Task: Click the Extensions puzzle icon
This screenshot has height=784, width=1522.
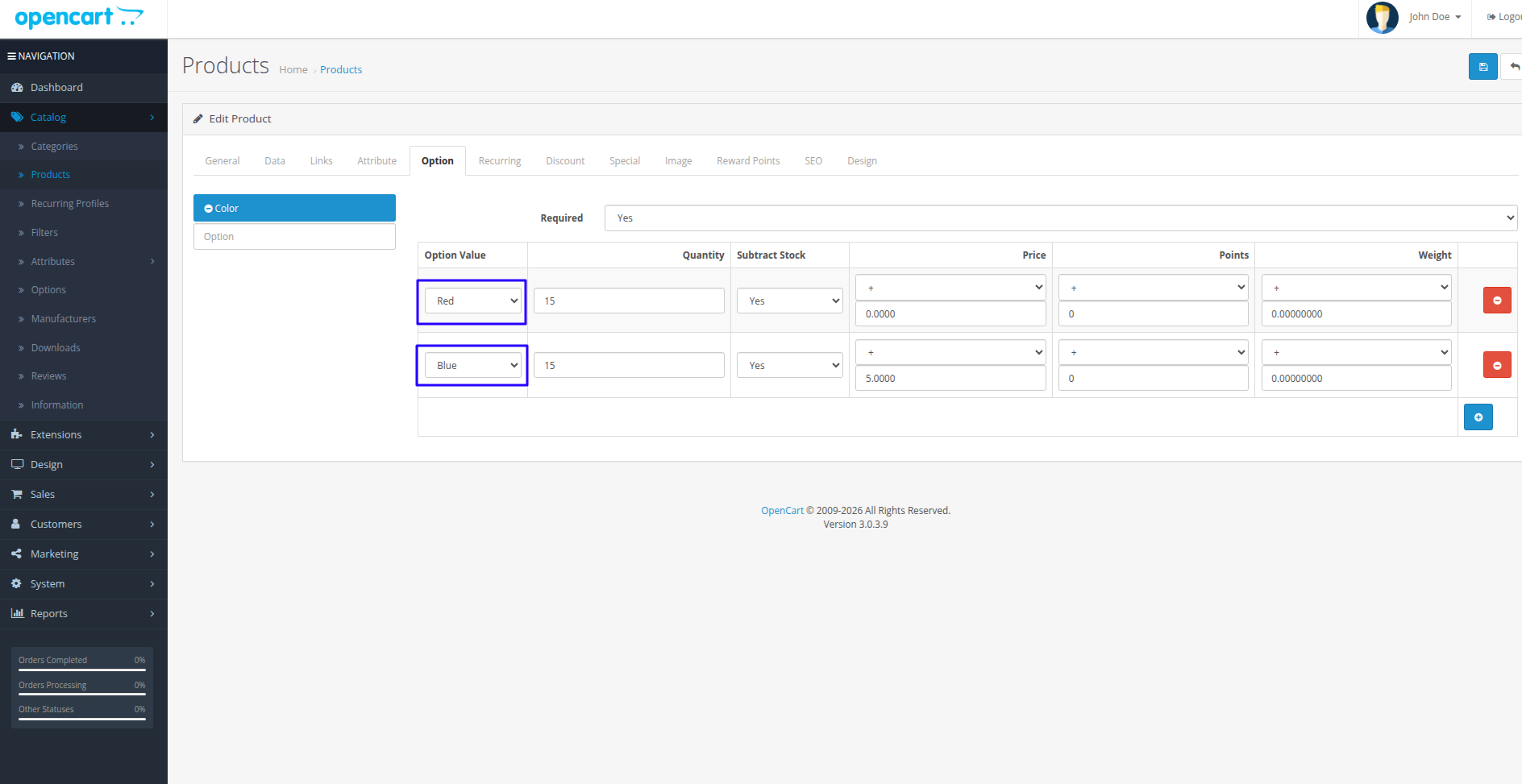Action: [x=17, y=434]
